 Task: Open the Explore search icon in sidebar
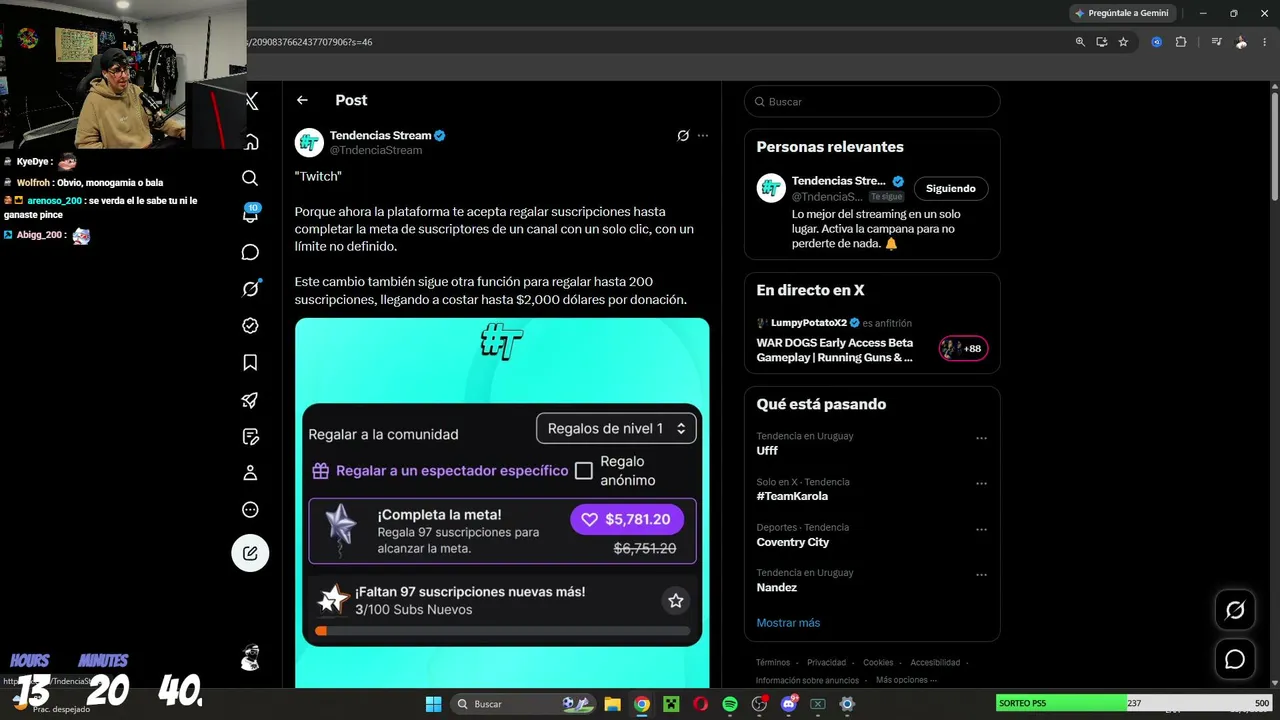[250, 178]
